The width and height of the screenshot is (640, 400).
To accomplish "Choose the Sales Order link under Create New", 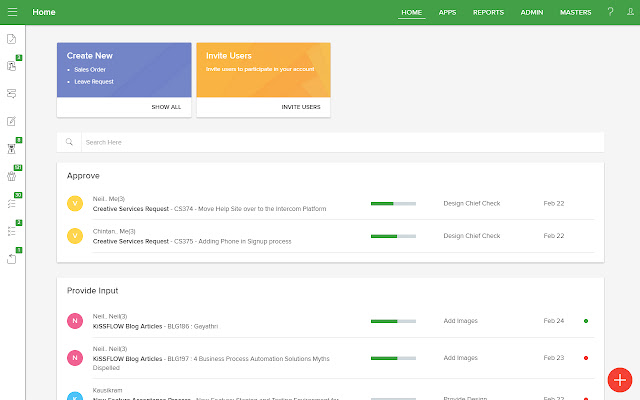I will pyautogui.click(x=90, y=70).
